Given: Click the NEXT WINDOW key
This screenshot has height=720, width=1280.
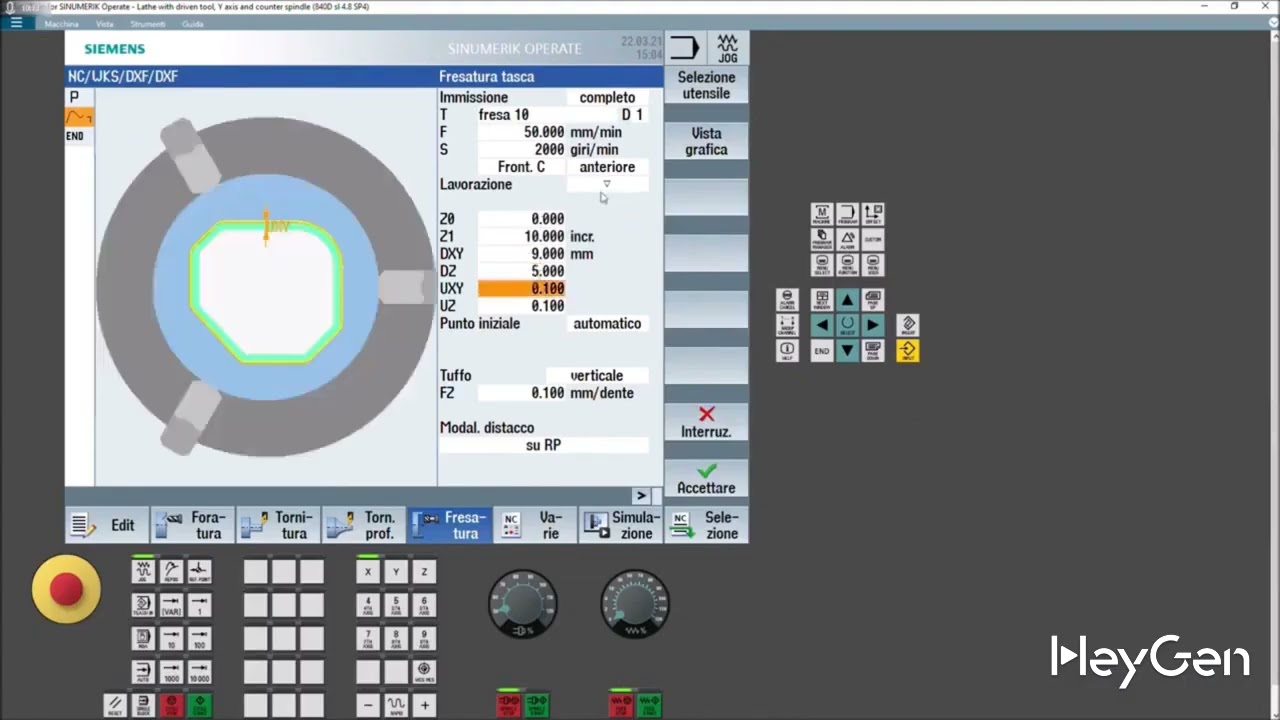Looking at the screenshot, I should click(x=822, y=300).
